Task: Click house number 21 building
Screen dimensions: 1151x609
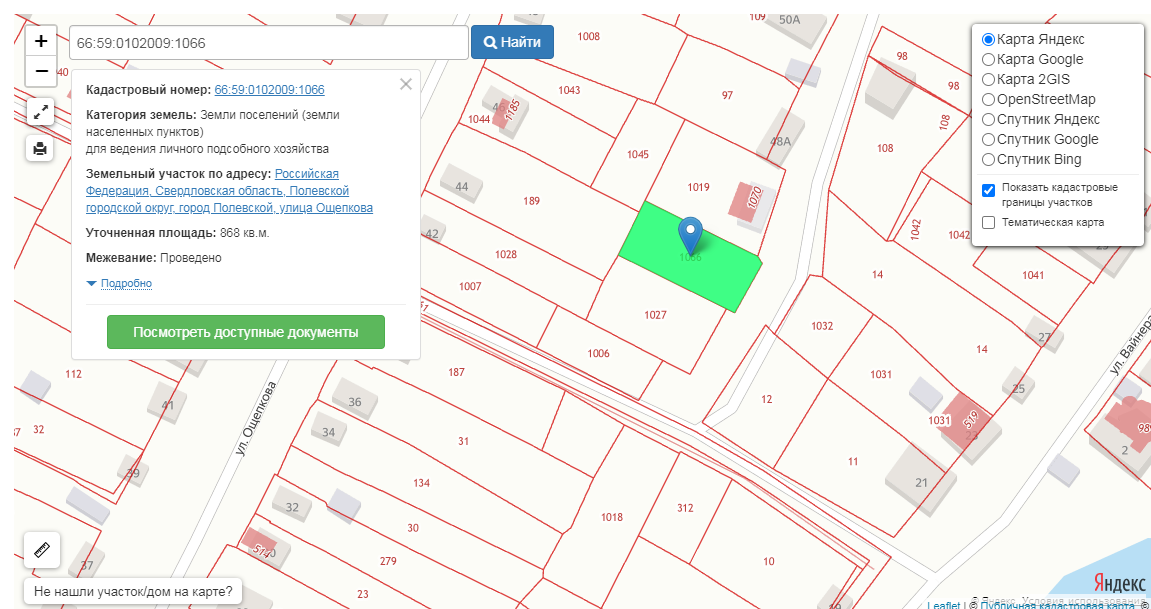Action: 921,482
